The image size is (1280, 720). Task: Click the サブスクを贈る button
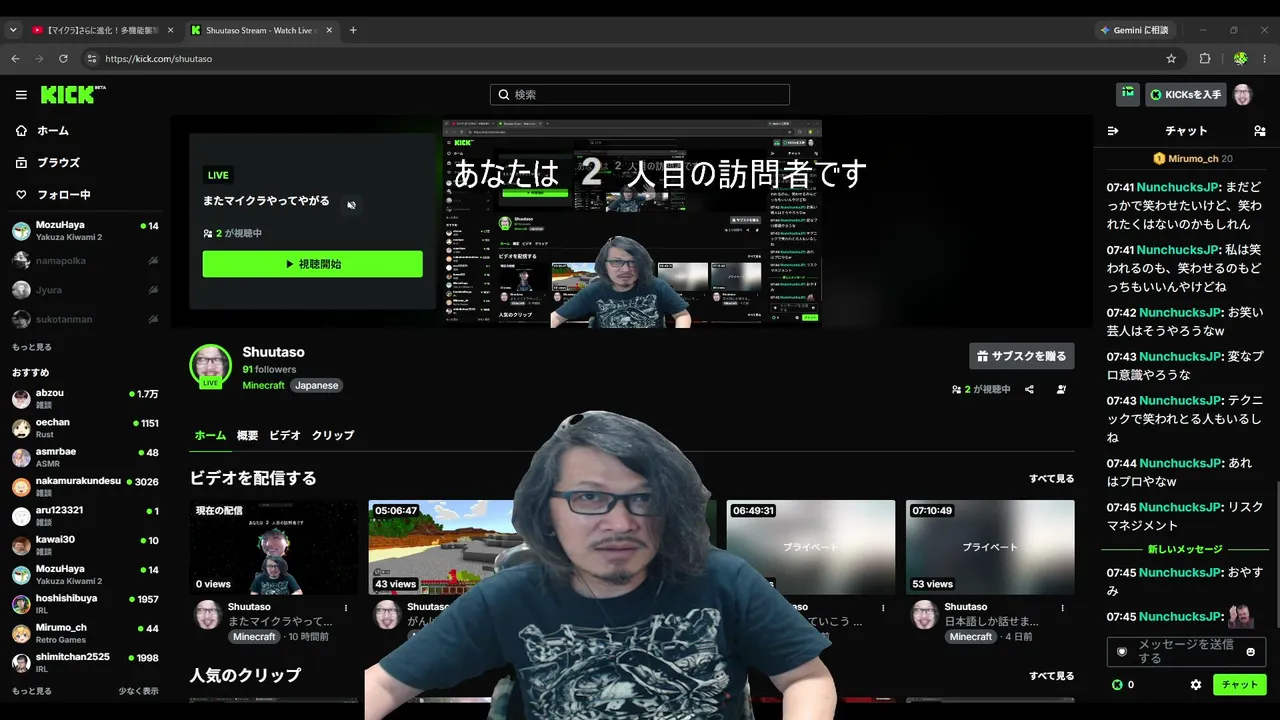click(x=1022, y=356)
